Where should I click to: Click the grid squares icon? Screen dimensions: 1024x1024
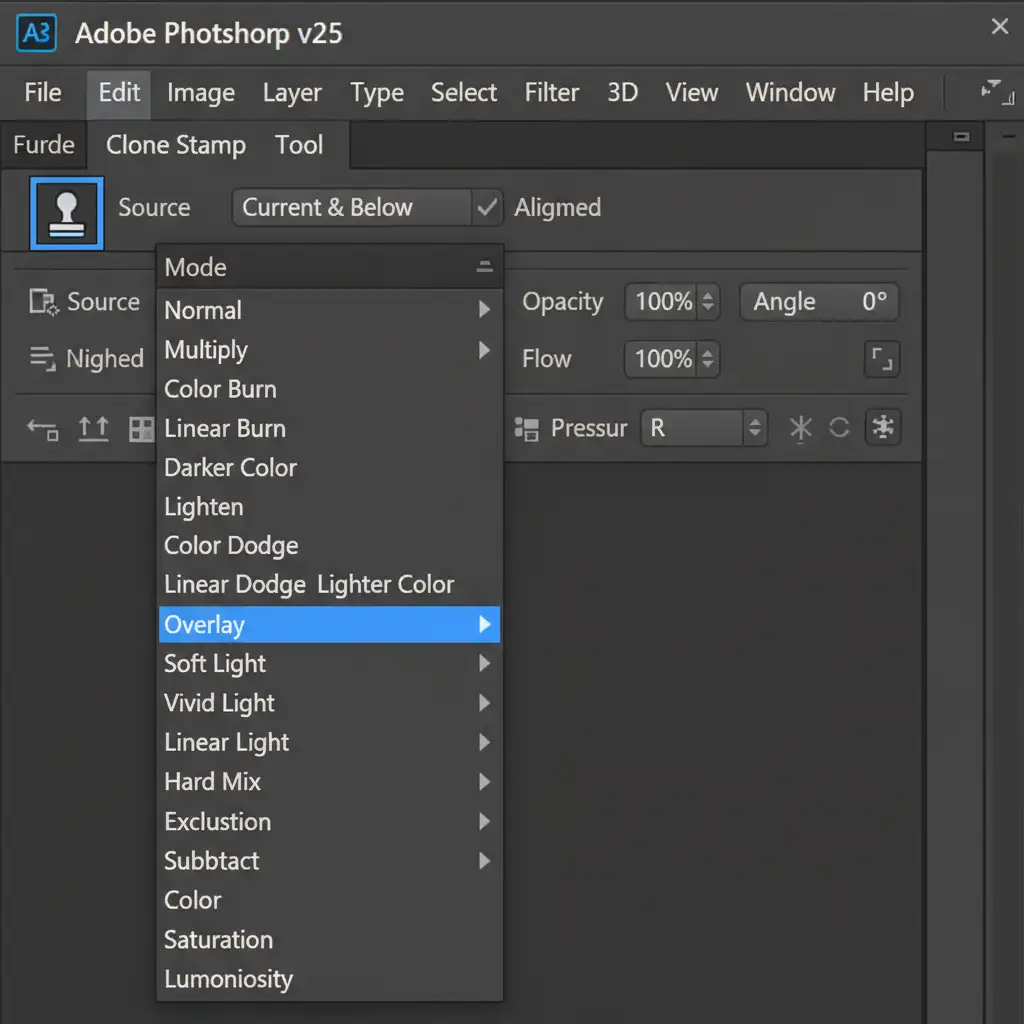(x=142, y=429)
